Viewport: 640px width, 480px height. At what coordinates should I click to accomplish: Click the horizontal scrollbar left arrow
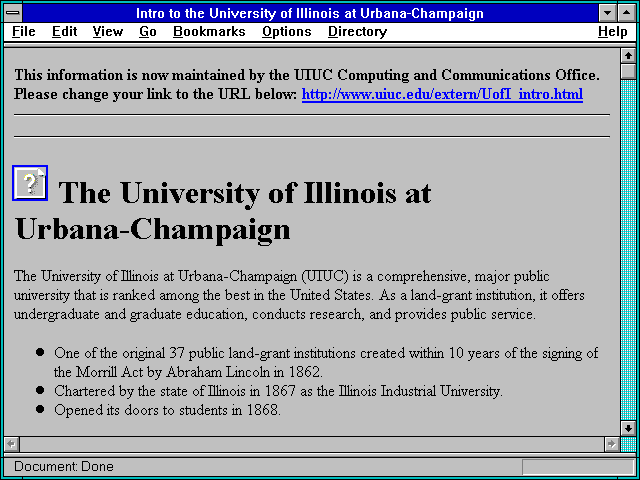tap(12, 444)
